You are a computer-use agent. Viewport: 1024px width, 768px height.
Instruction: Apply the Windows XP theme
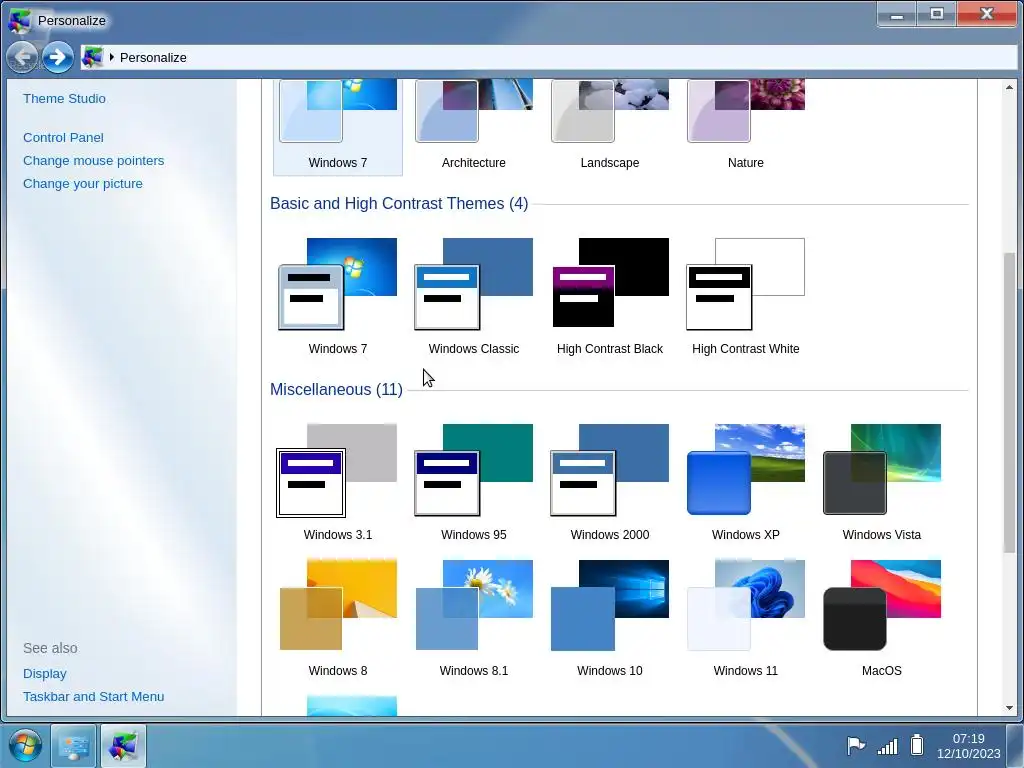pyautogui.click(x=746, y=470)
